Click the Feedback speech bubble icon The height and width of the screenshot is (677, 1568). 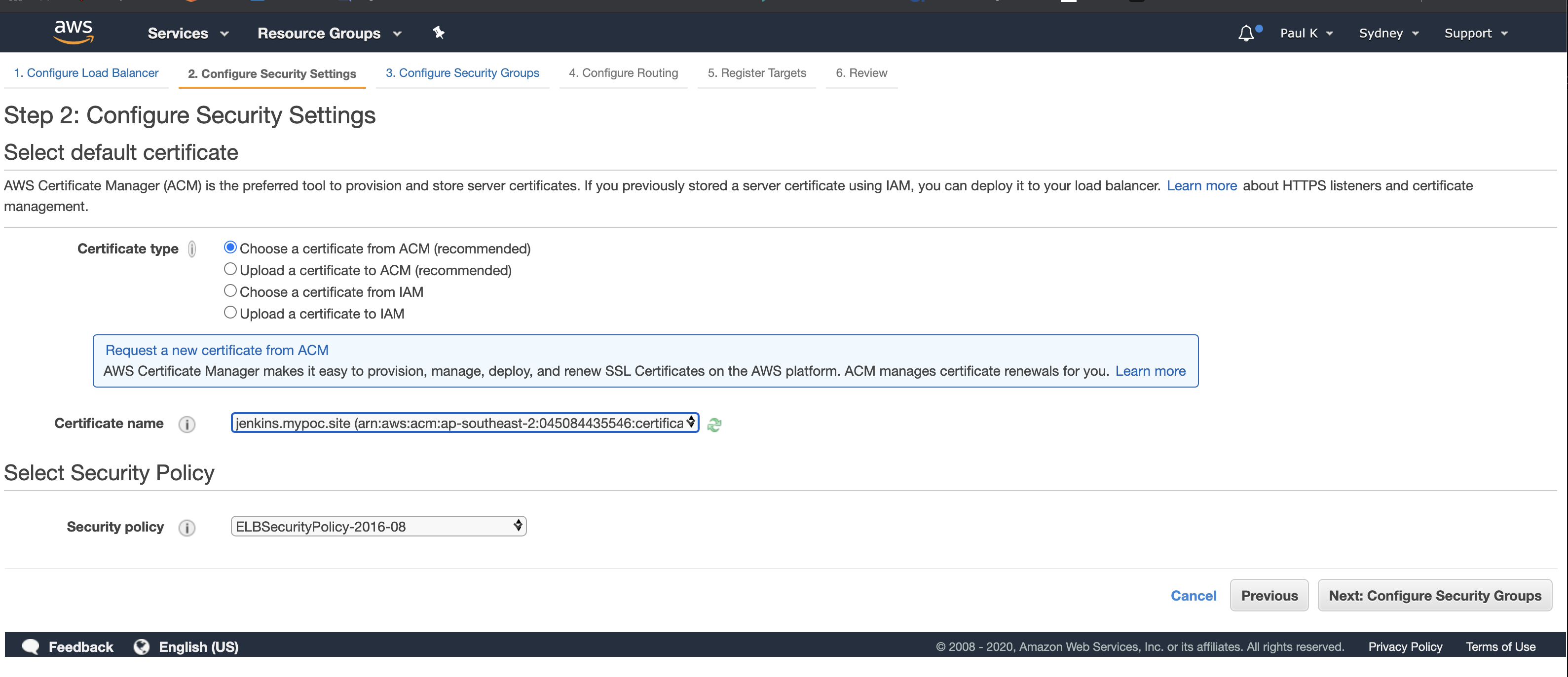(31, 646)
